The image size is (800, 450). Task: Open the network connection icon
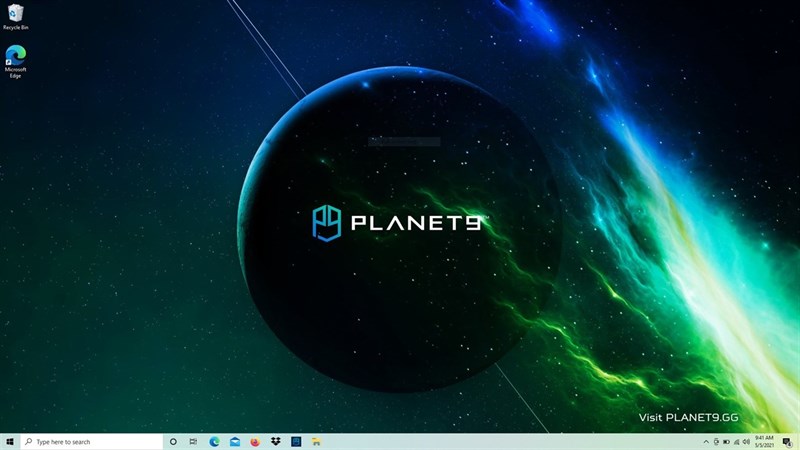[736, 442]
